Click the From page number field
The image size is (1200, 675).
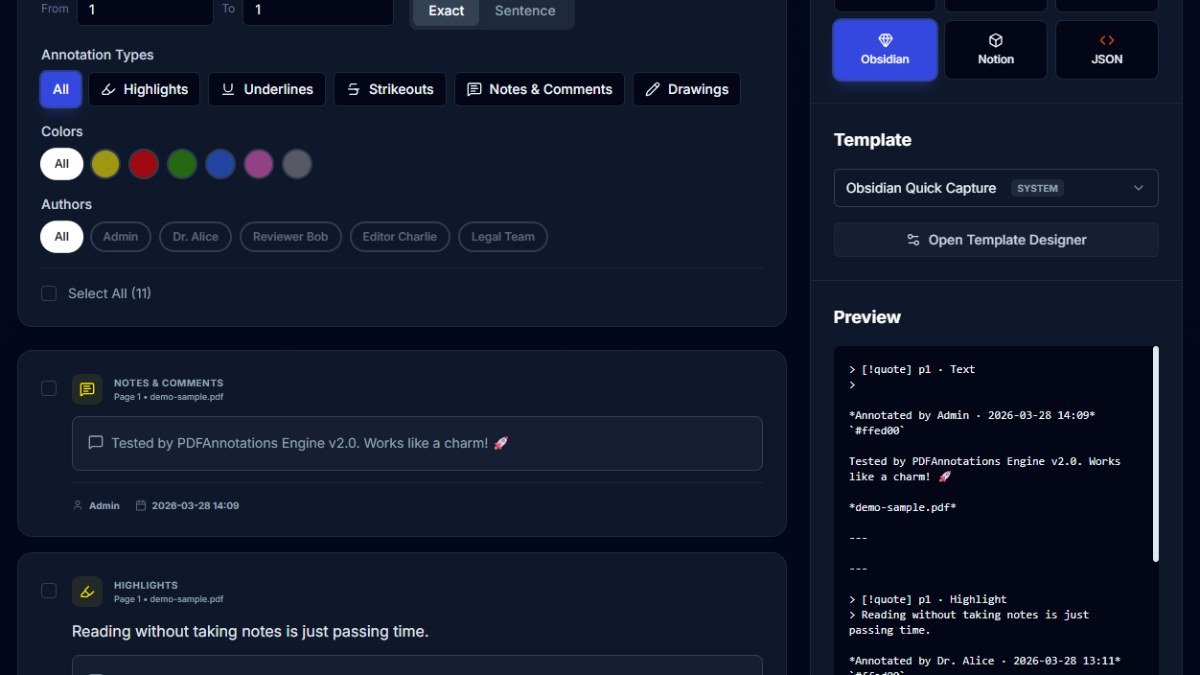tap(144, 11)
